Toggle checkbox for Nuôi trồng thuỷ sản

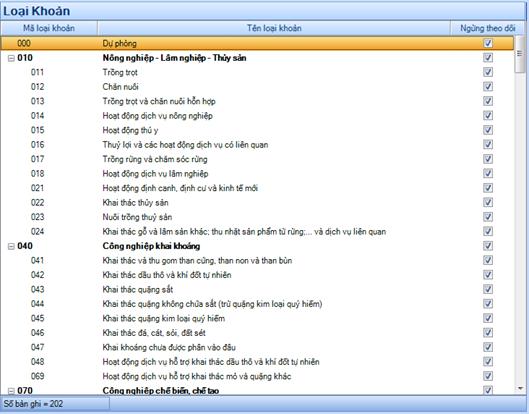(x=488, y=217)
